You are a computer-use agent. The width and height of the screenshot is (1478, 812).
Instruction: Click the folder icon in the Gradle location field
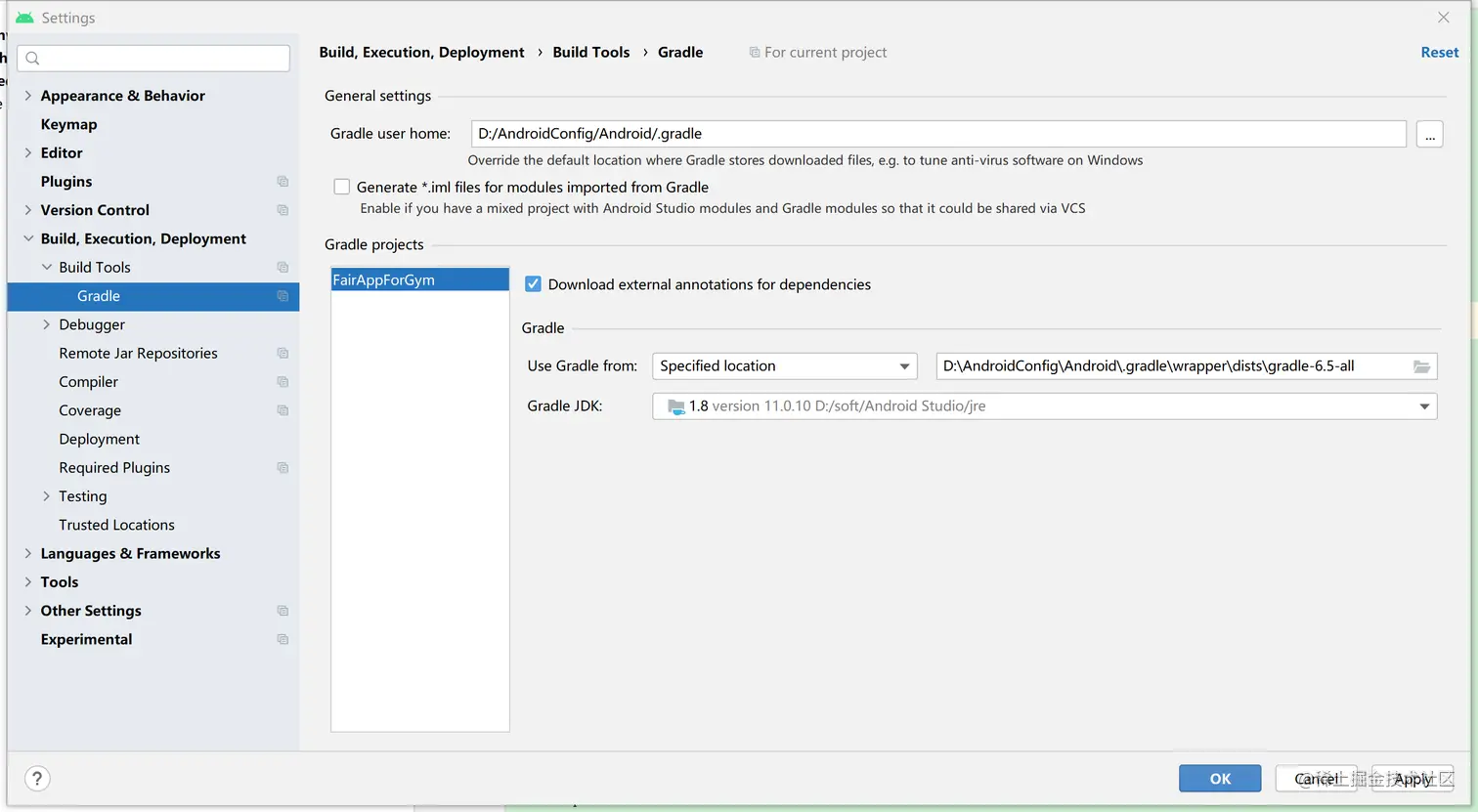point(1421,366)
